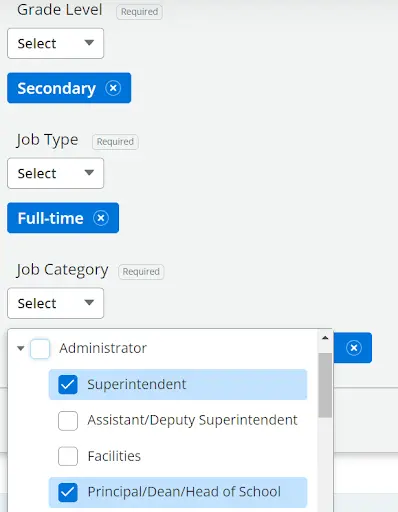Collapse the Administrator tree group
The image size is (398, 512).
pyautogui.click(x=21, y=349)
